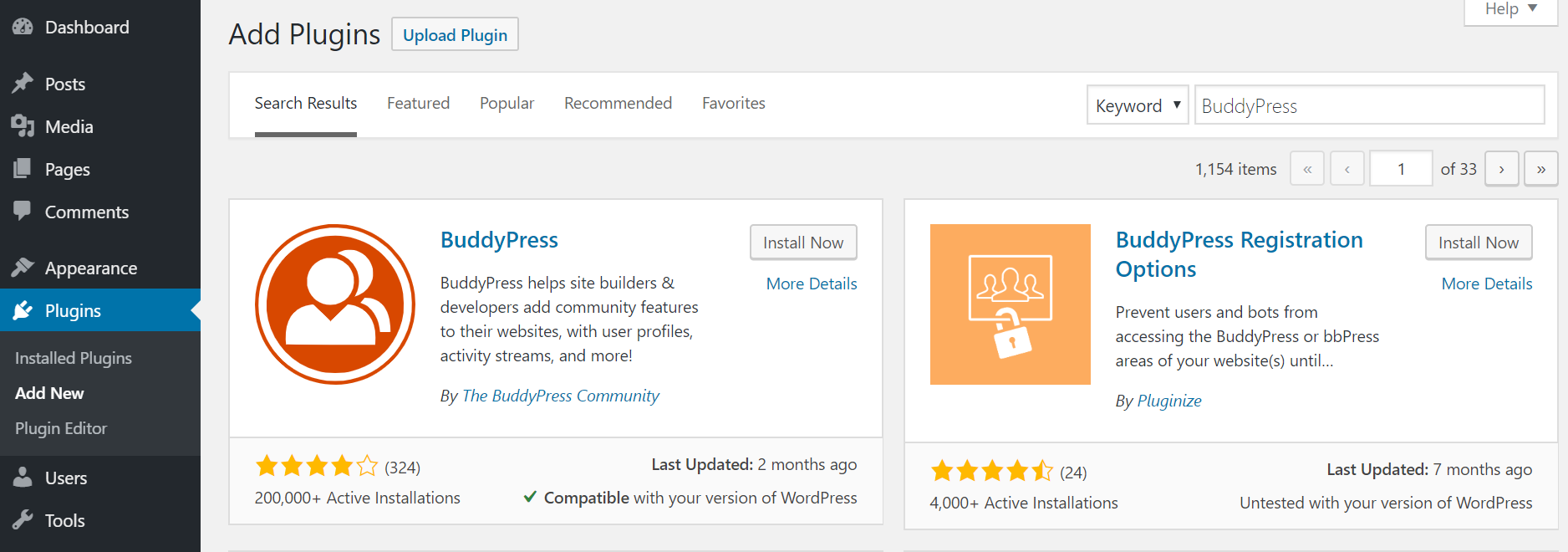Go to first page of results
Screen dimensions: 1568x552
click(1307, 168)
